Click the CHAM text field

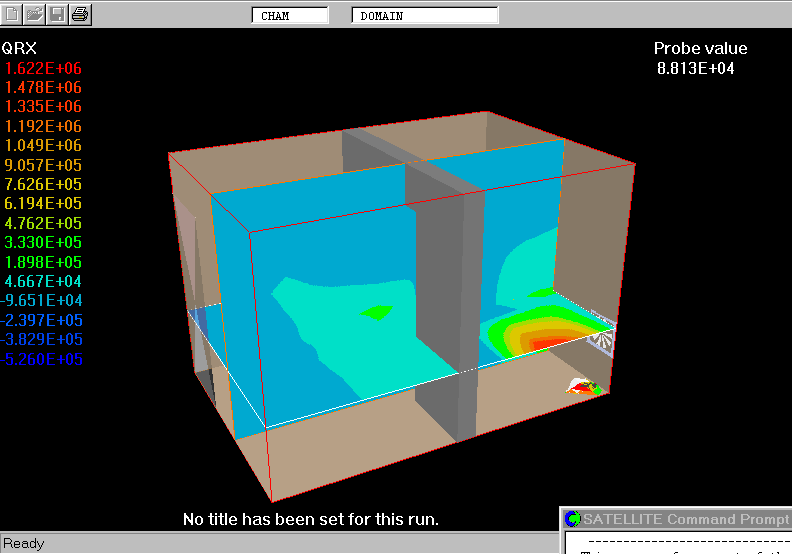click(x=289, y=16)
